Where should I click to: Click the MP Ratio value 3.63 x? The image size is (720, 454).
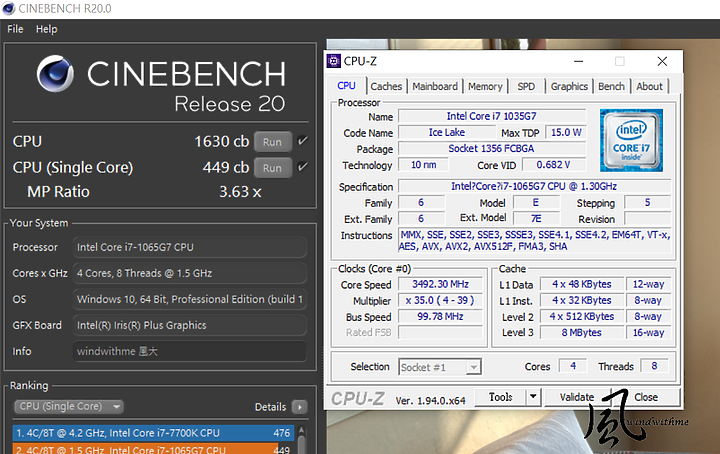click(240, 192)
